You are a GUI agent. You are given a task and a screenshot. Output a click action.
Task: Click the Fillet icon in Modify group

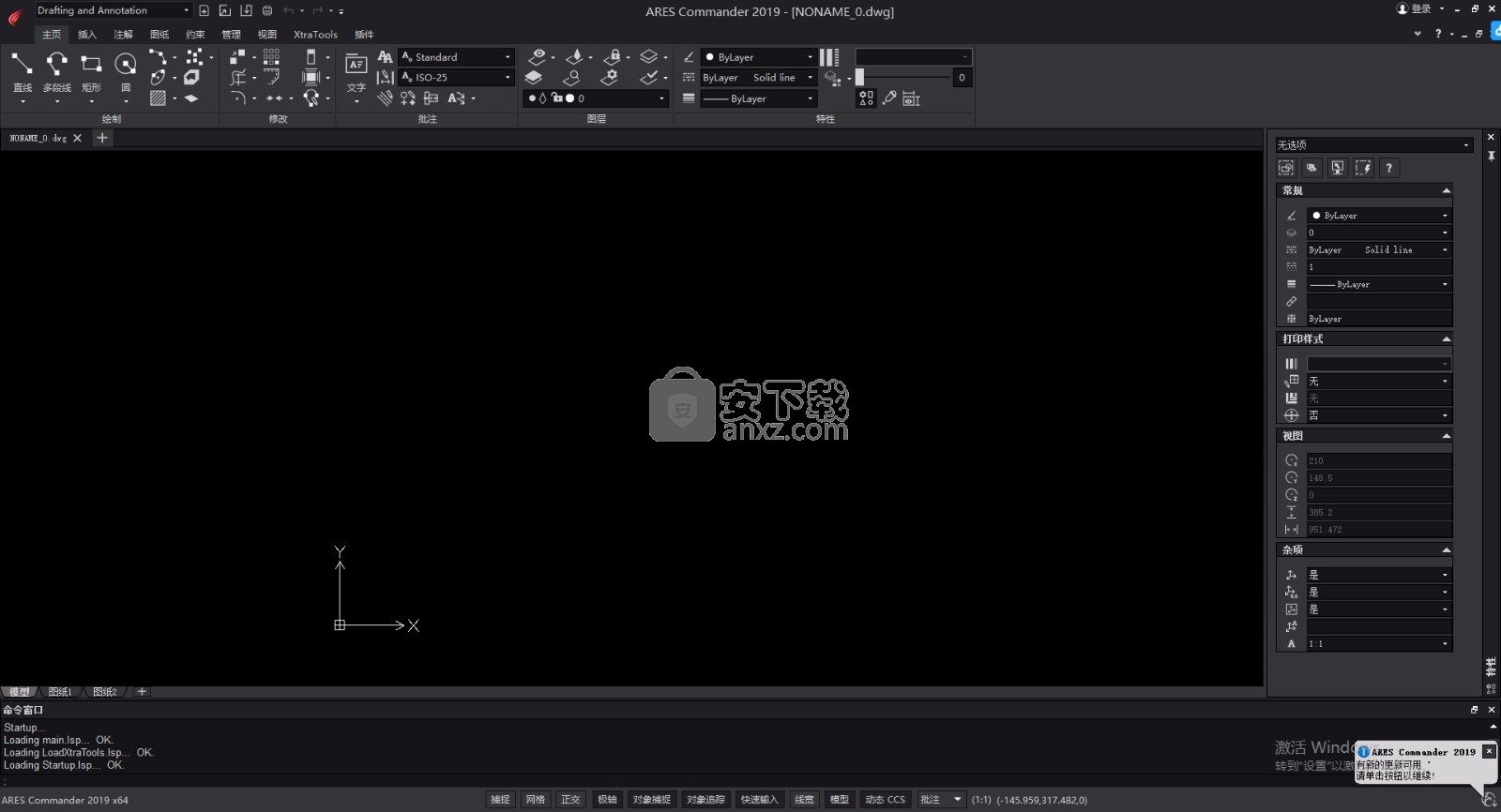coord(238,98)
